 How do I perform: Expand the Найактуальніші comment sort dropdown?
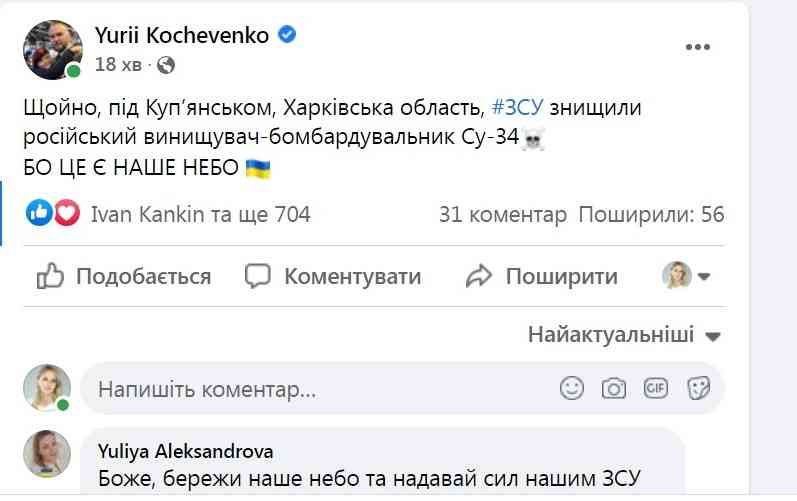pos(624,335)
